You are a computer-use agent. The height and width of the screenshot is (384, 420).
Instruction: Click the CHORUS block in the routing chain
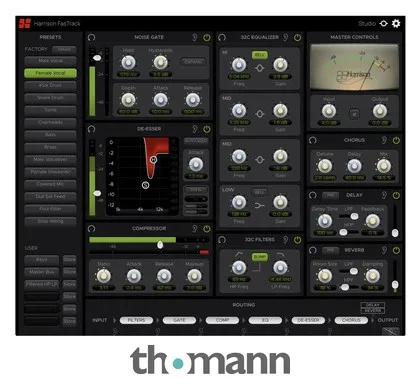click(351, 320)
